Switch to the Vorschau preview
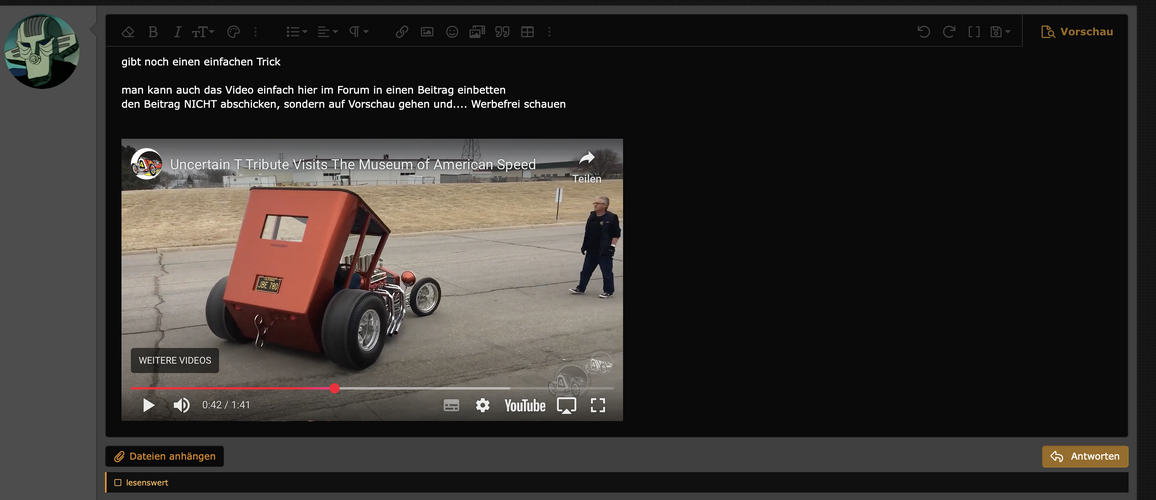The height and width of the screenshot is (500, 1156). [x=1077, y=32]
